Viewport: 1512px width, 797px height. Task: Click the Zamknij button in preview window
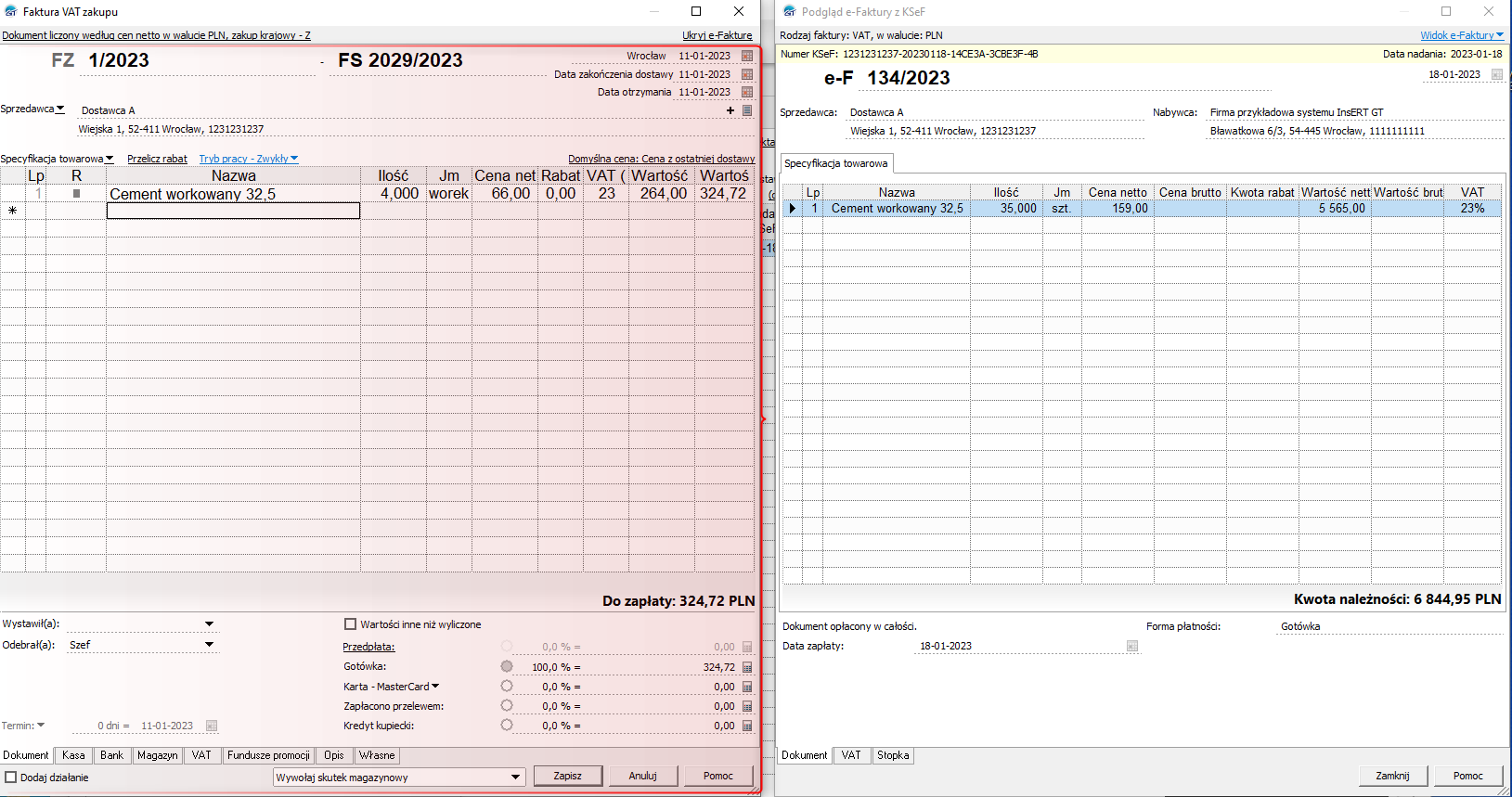pos(1392,776)
